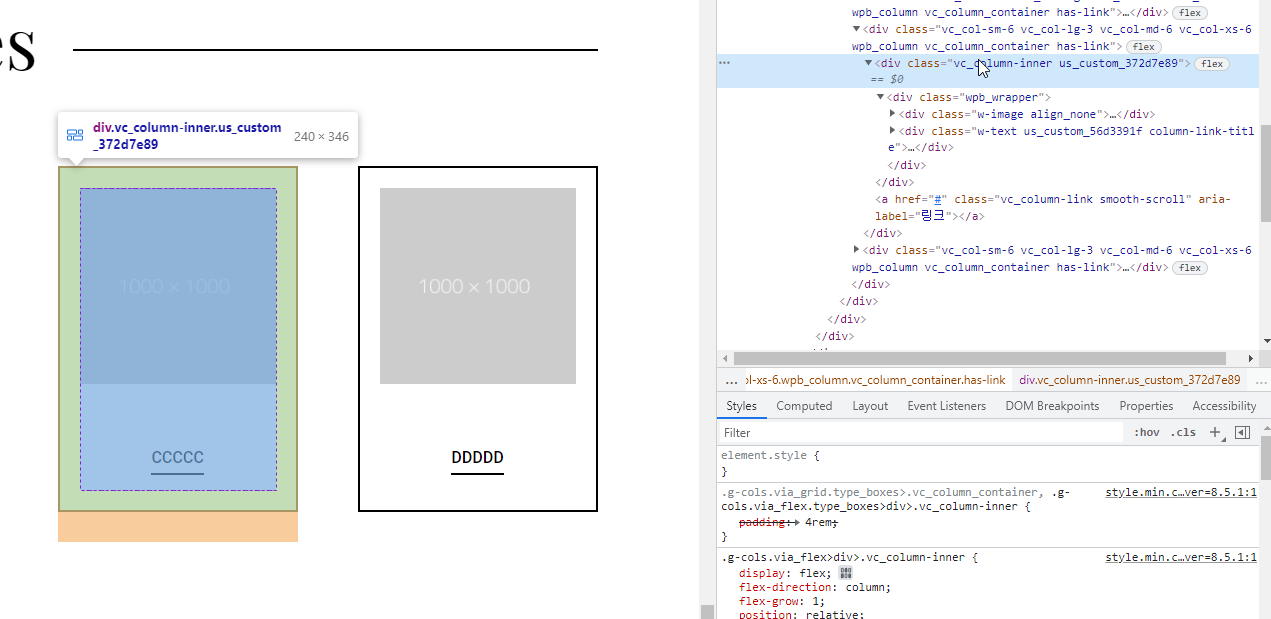Expand the collapsed vc_col-sm-6 div below the anchor
Screen dimensions: 1271x619
(x=856, y=249)
